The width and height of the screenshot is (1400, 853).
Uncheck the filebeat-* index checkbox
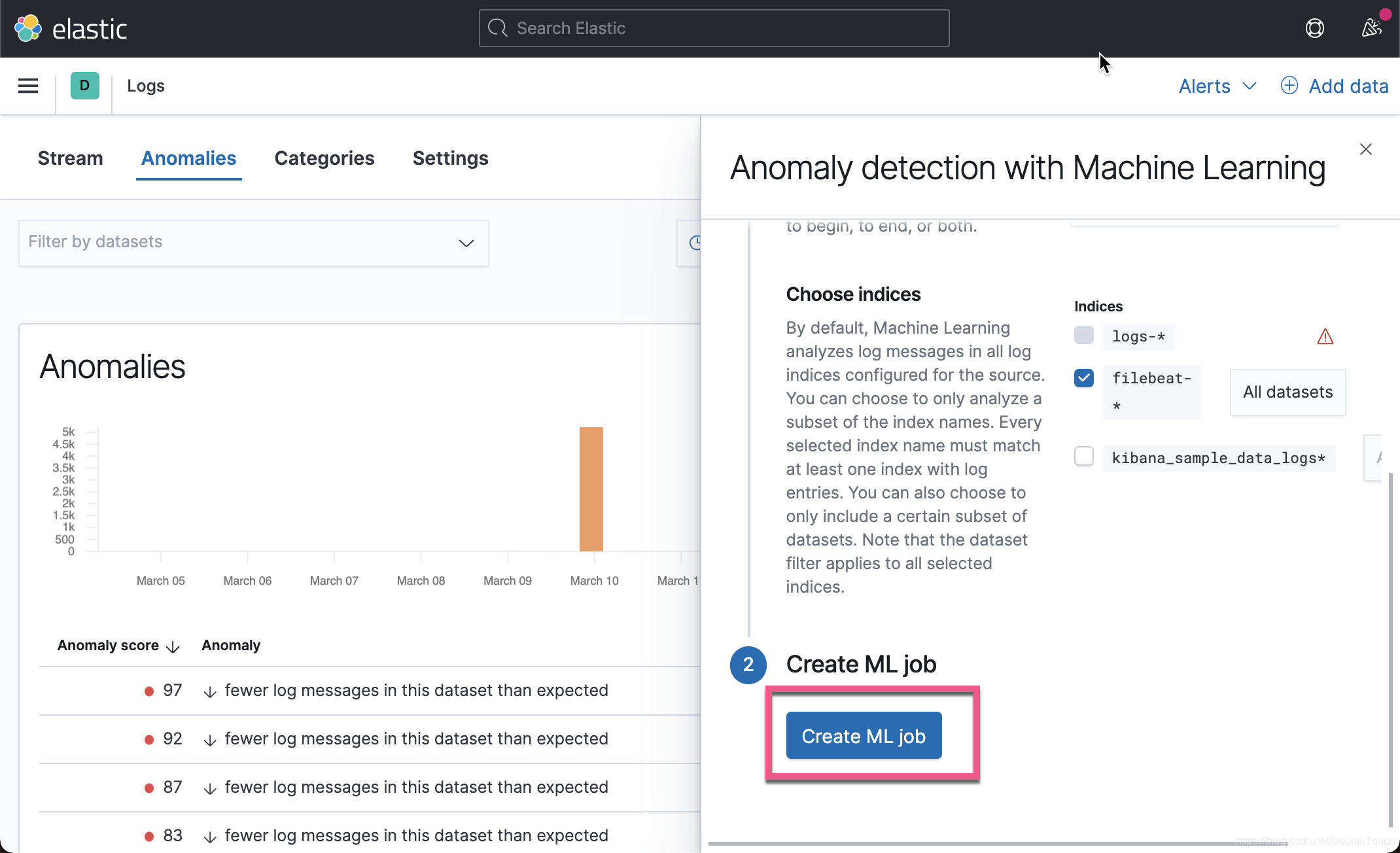(x=1083, y=378)
